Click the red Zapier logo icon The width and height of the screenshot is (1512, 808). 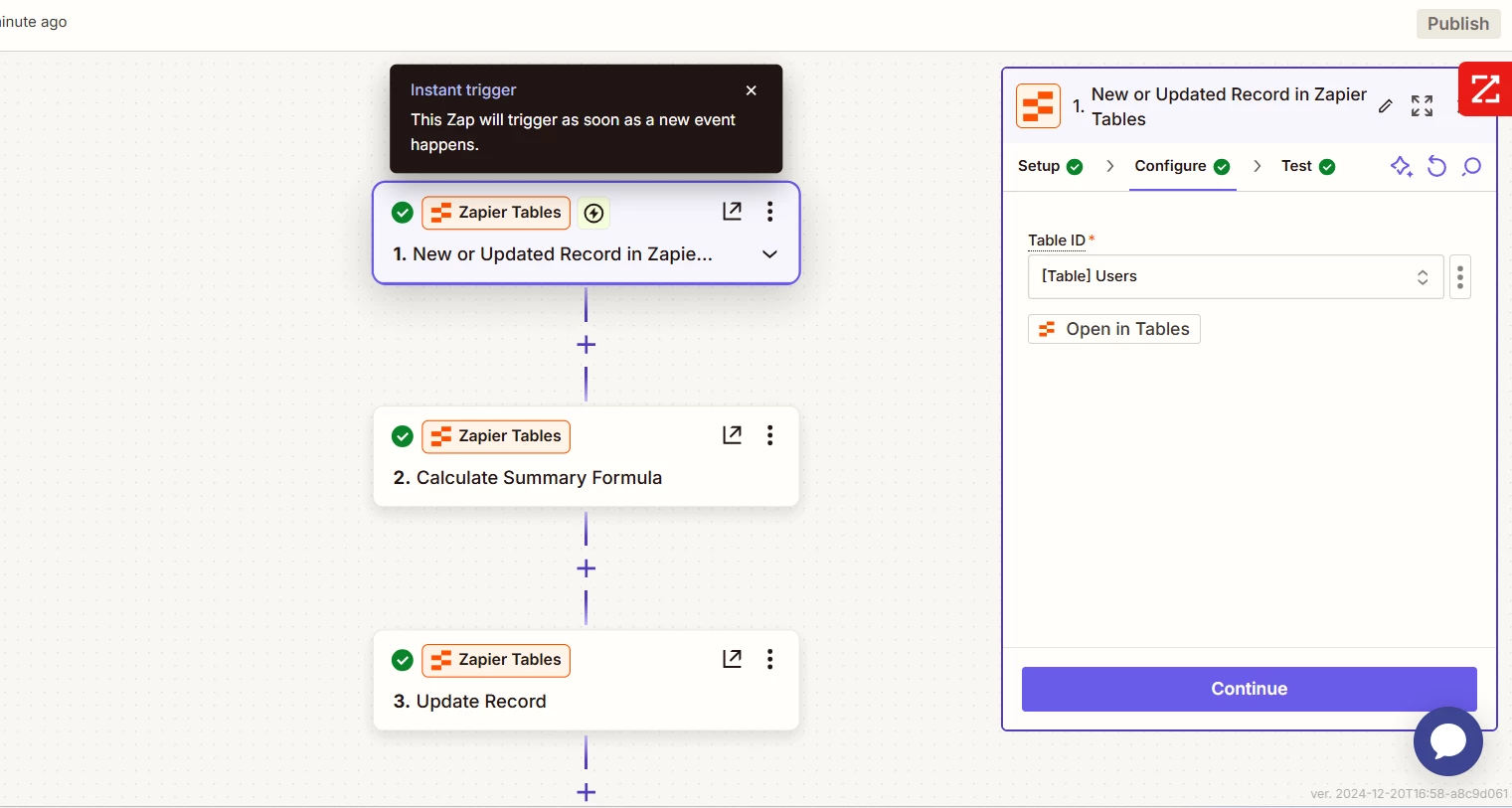(1485, 89)
